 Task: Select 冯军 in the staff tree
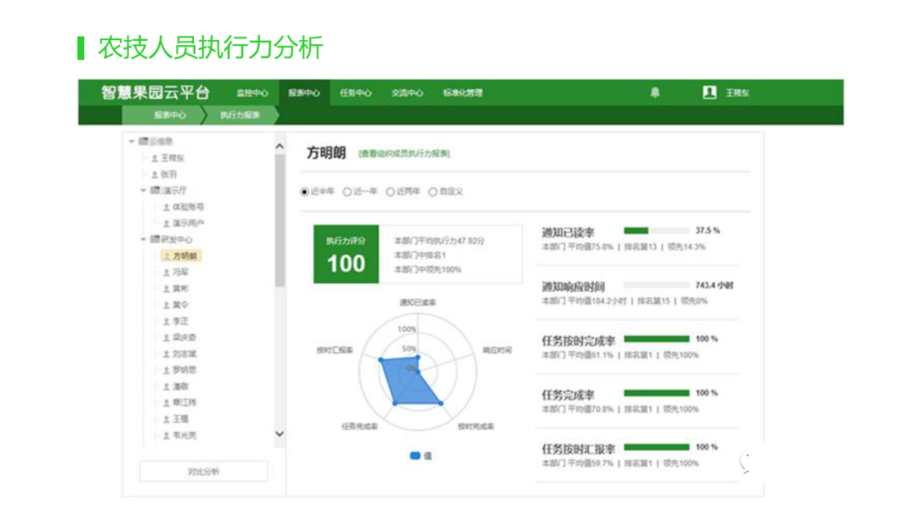[180, 272]
